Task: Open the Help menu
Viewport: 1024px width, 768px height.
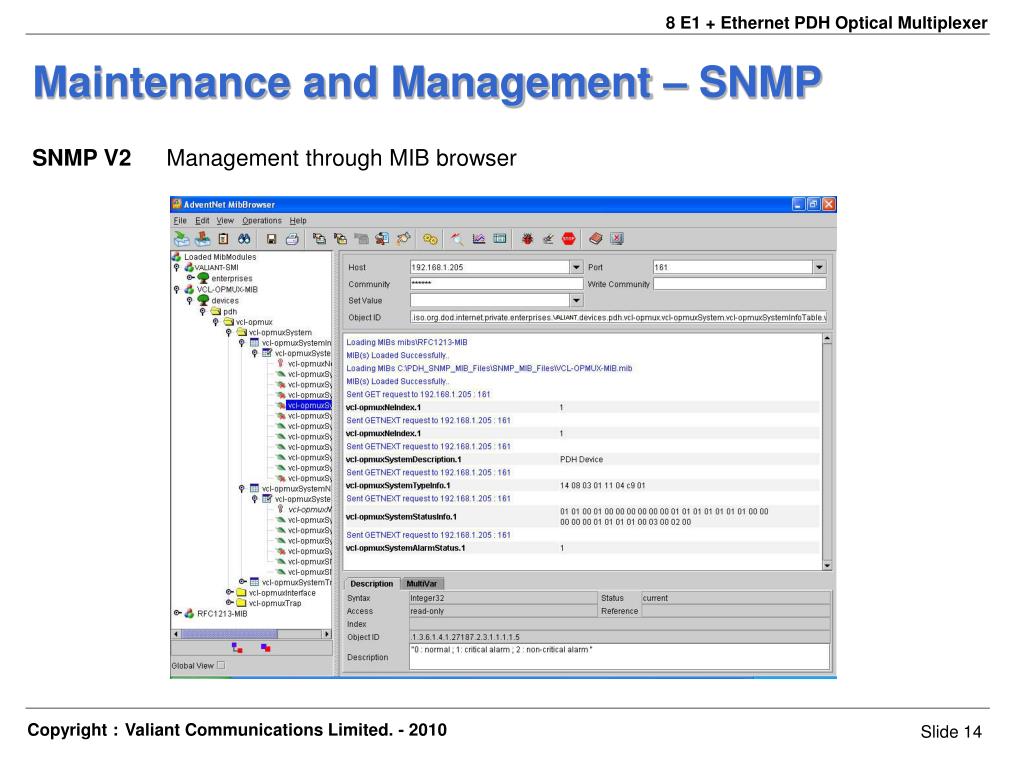Action: tap(298, 221)
